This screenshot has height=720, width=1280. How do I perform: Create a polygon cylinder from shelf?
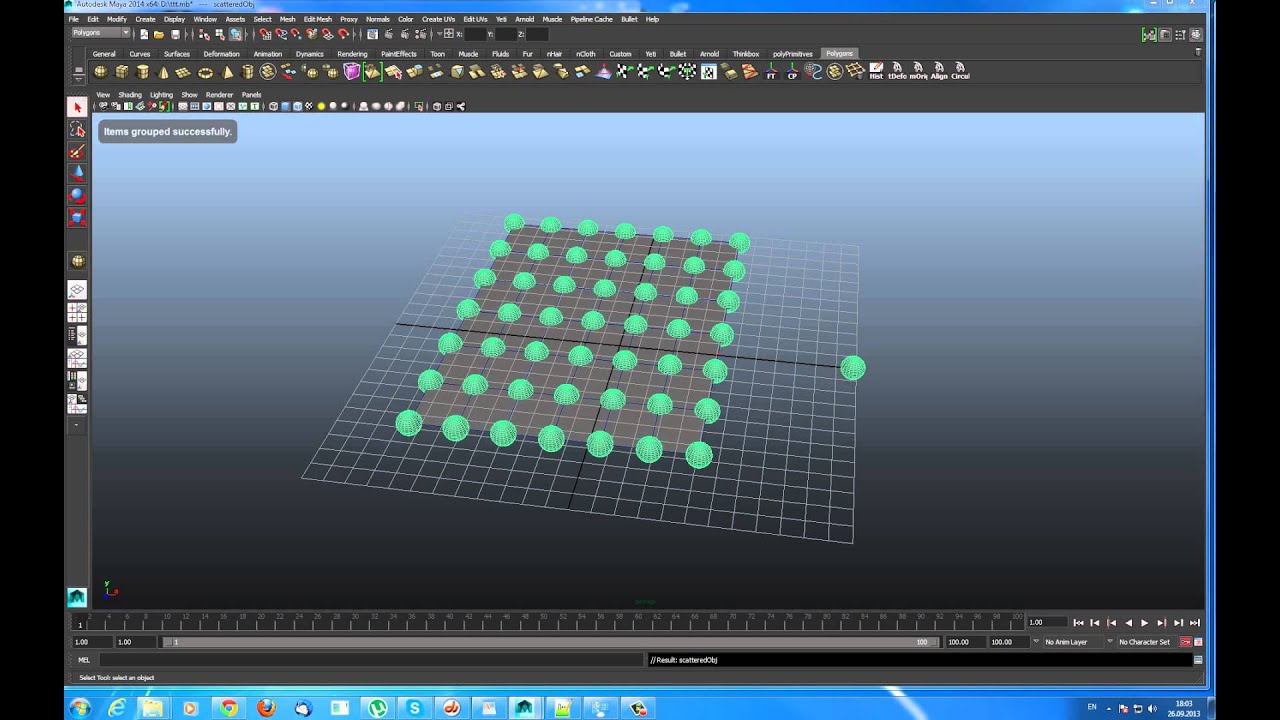(143, 72)
